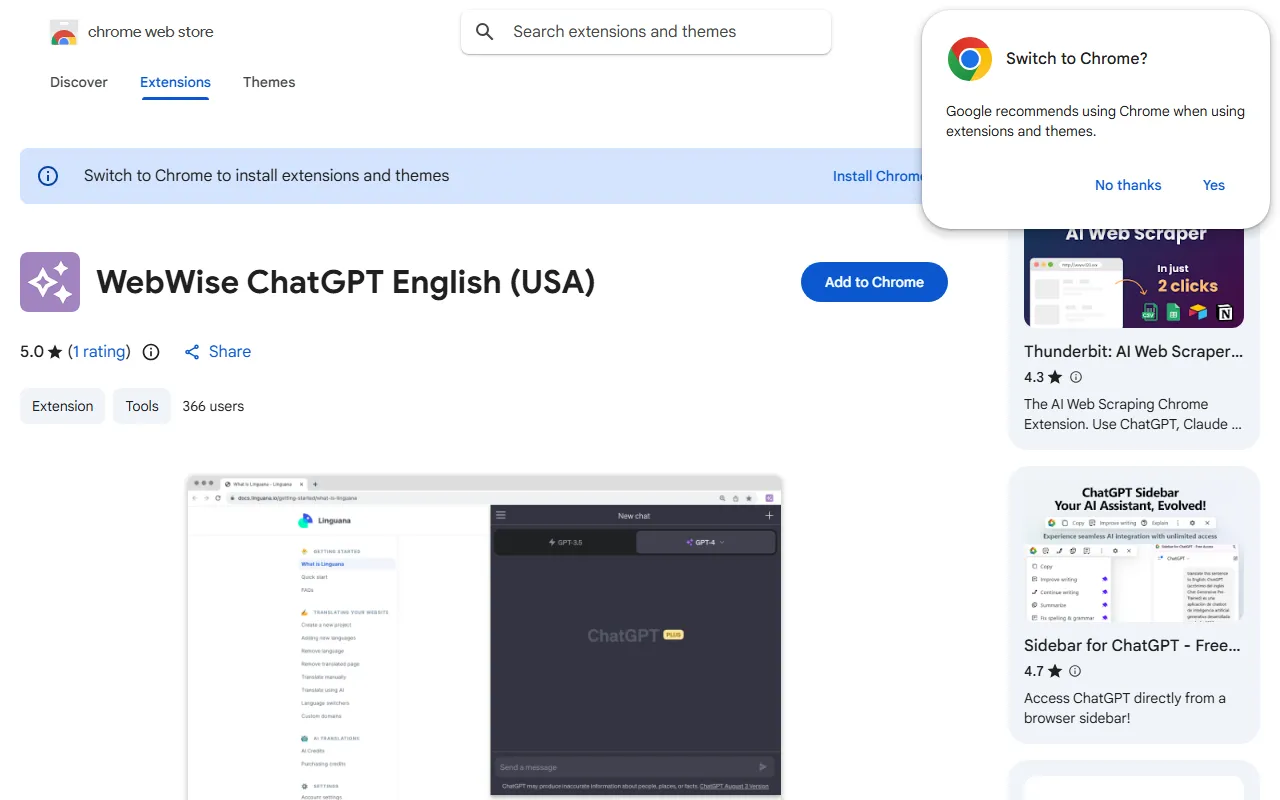Focus the Search extensions and themes field
The height and width of the screenshot is (800, 1280).
(x=660, y=32)
